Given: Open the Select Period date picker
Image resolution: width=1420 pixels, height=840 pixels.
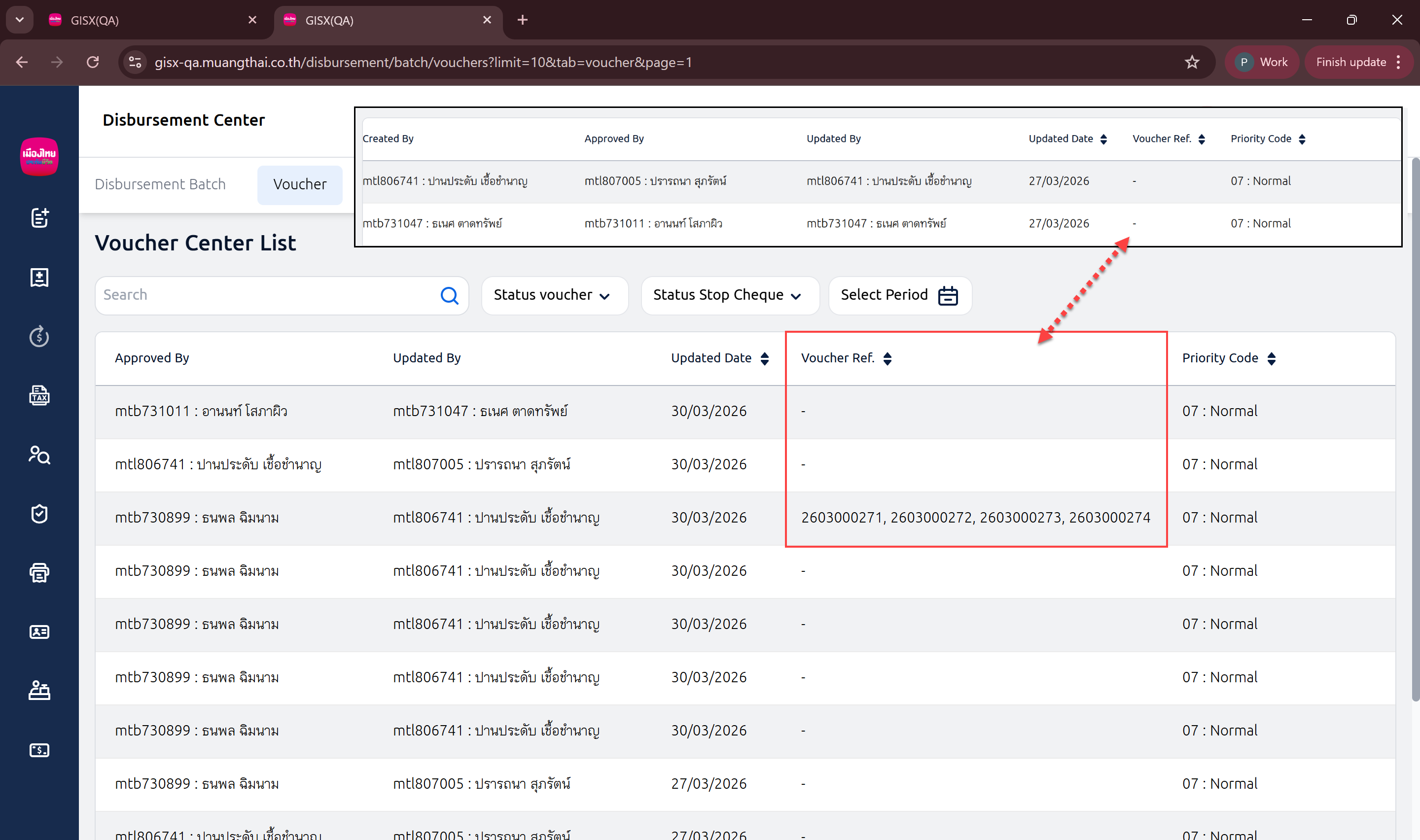Looking at the screenshot, I should (899, 295).
